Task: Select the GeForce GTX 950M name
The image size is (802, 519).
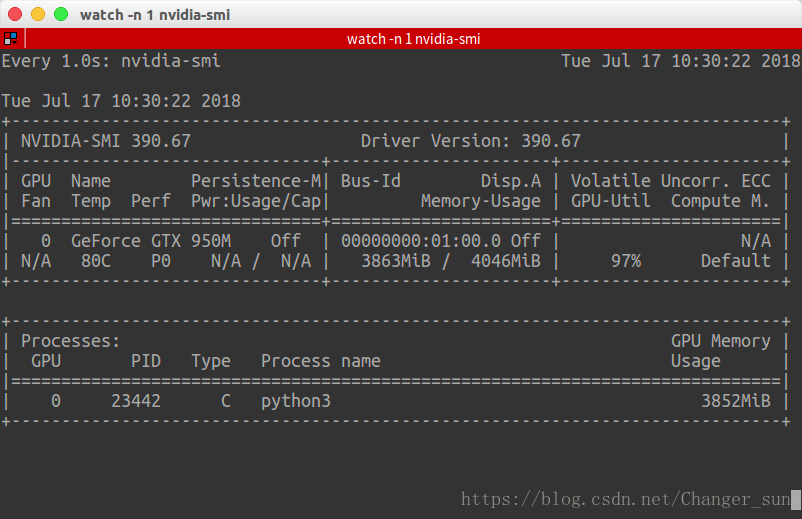Action: point(150,241)
